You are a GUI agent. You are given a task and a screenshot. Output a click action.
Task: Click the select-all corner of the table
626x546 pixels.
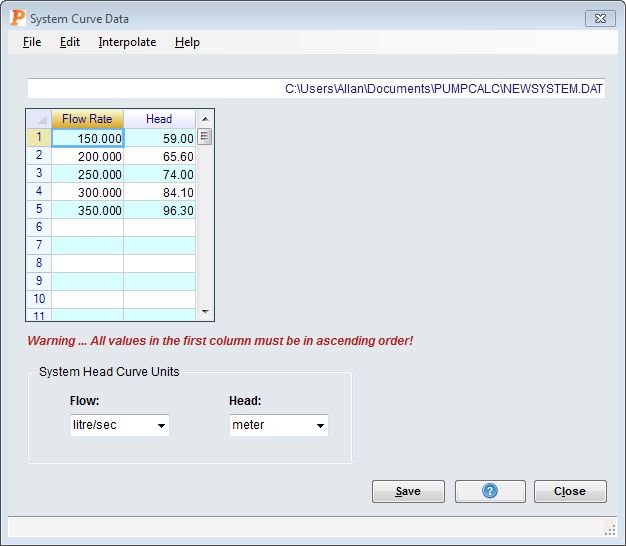pyautogui.click(x=39, y=119)
